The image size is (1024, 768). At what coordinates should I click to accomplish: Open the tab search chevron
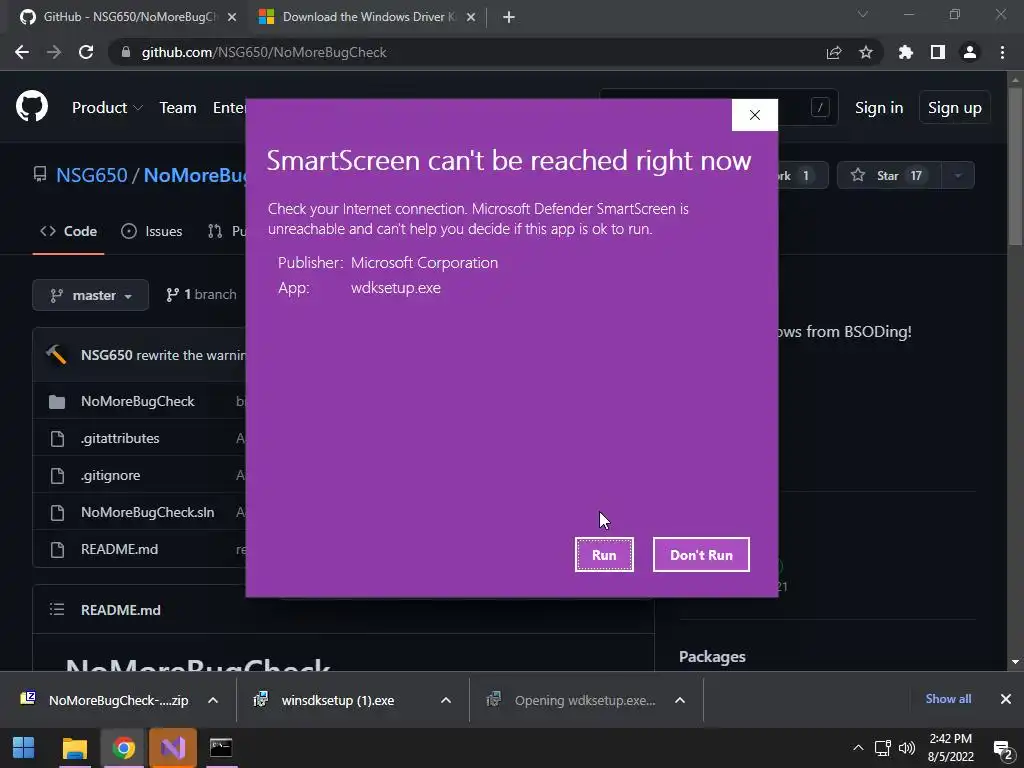tap(863, 14)
